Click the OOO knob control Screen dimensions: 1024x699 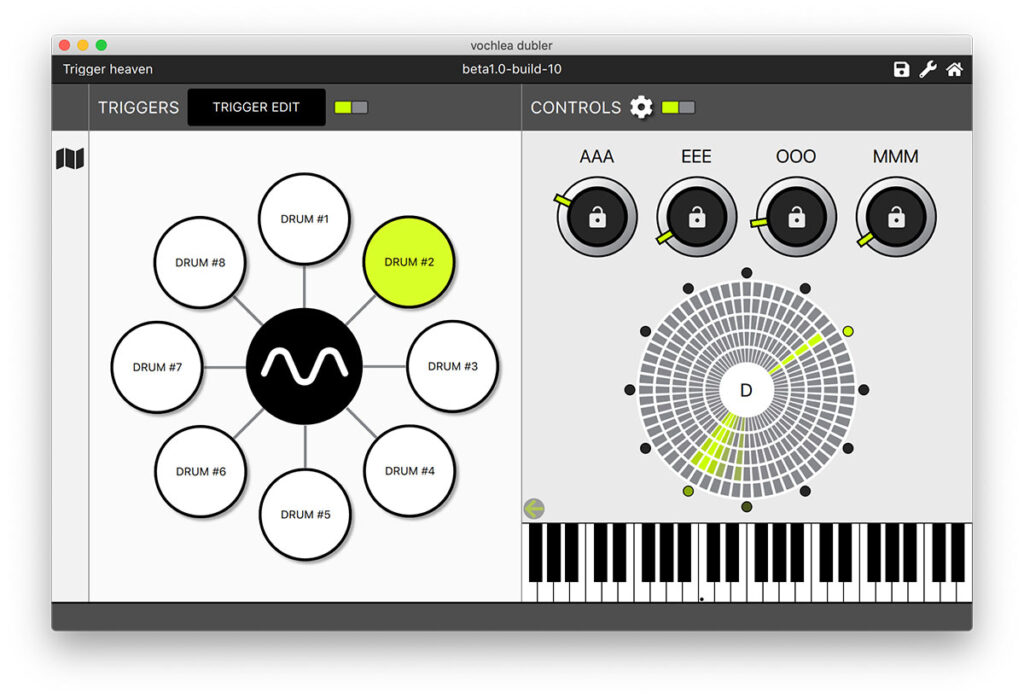pos(796,217)
